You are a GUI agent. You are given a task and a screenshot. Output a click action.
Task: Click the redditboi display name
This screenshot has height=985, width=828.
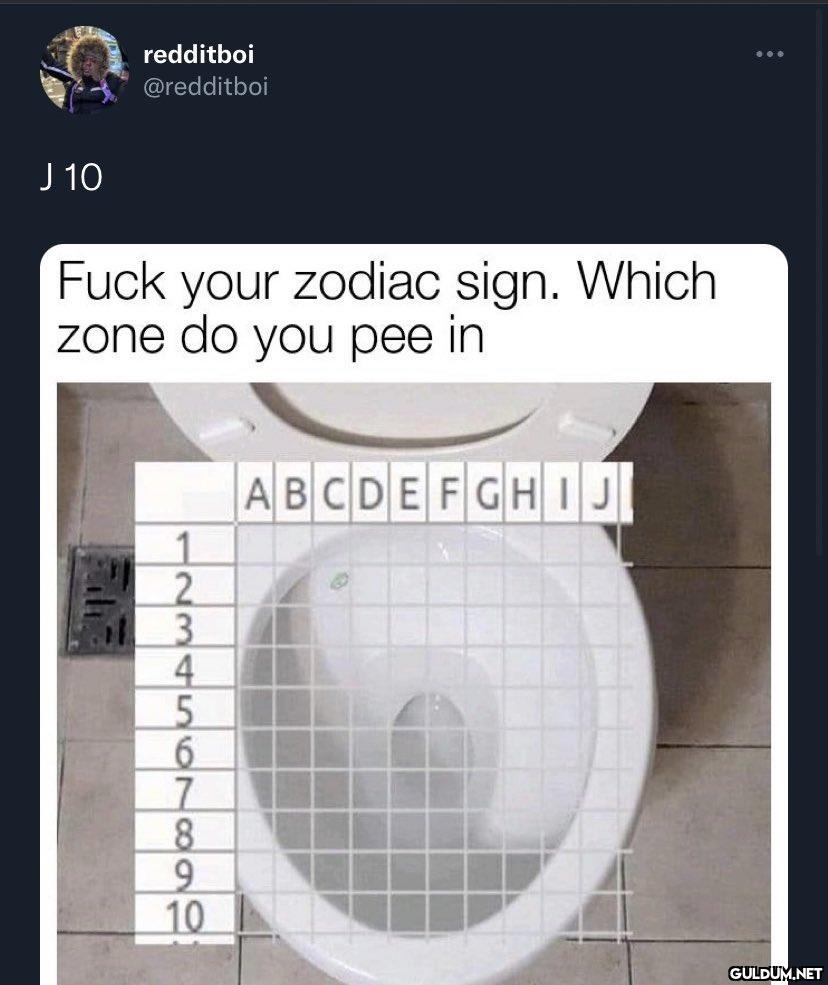[x=199, y=54]
